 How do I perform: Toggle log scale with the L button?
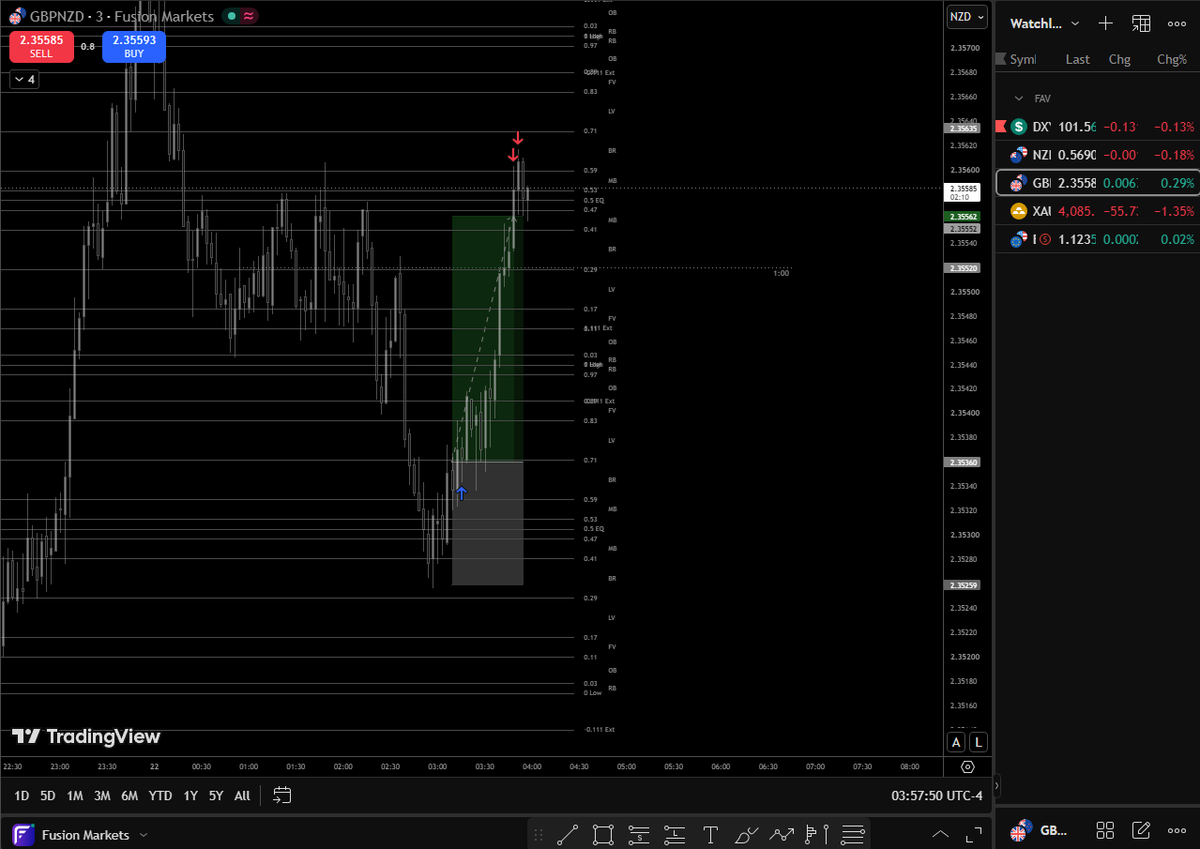(x=977, y=742)
